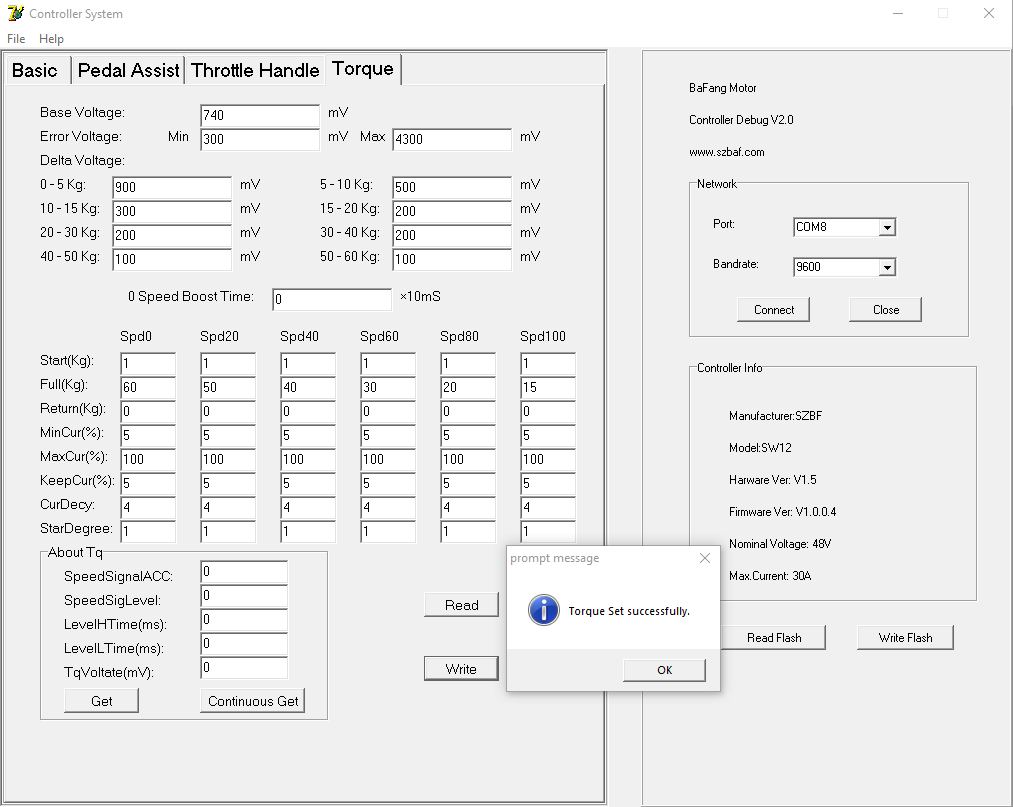Switch to the Pedal Assist tab
The width and height of the screenshot is (1013, 807).
tap(129, 70)
